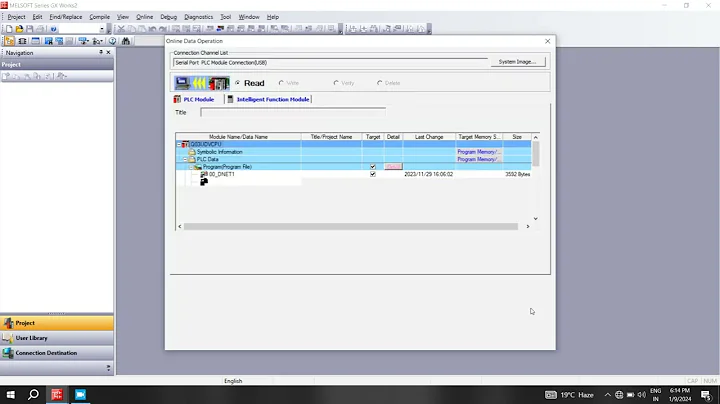Click the Element Selection film-strip icon

coord(22,41)
